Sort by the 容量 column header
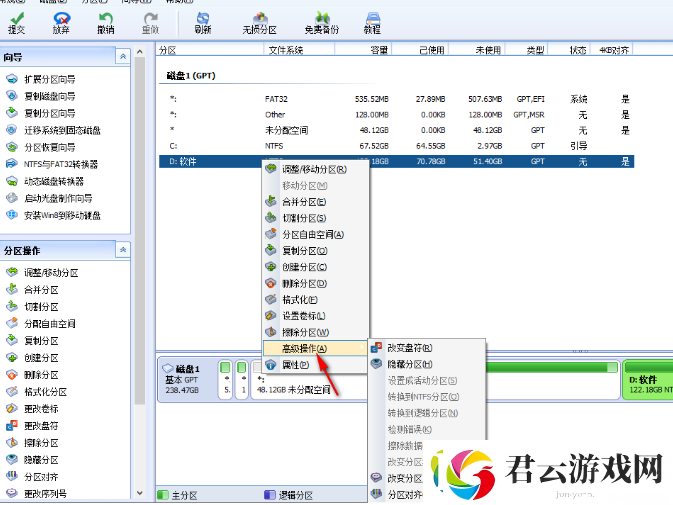The width and height of the screenshot is (673, 505). 363,50
